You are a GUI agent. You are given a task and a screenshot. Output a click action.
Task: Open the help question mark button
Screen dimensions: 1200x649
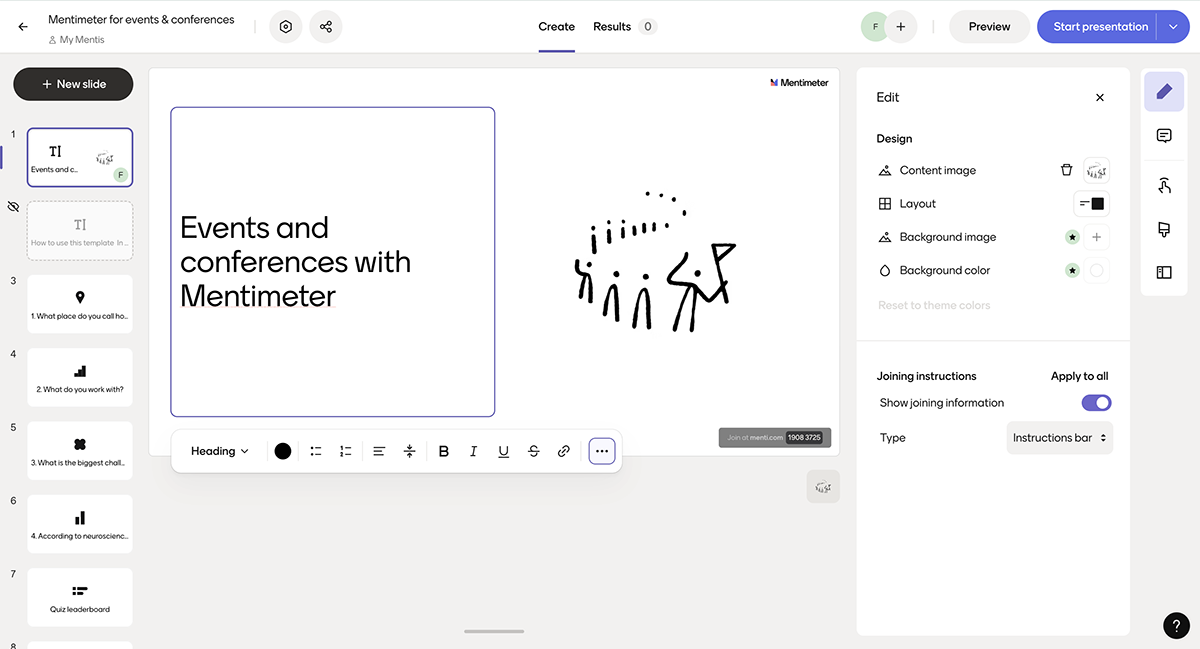(1177, 625)
